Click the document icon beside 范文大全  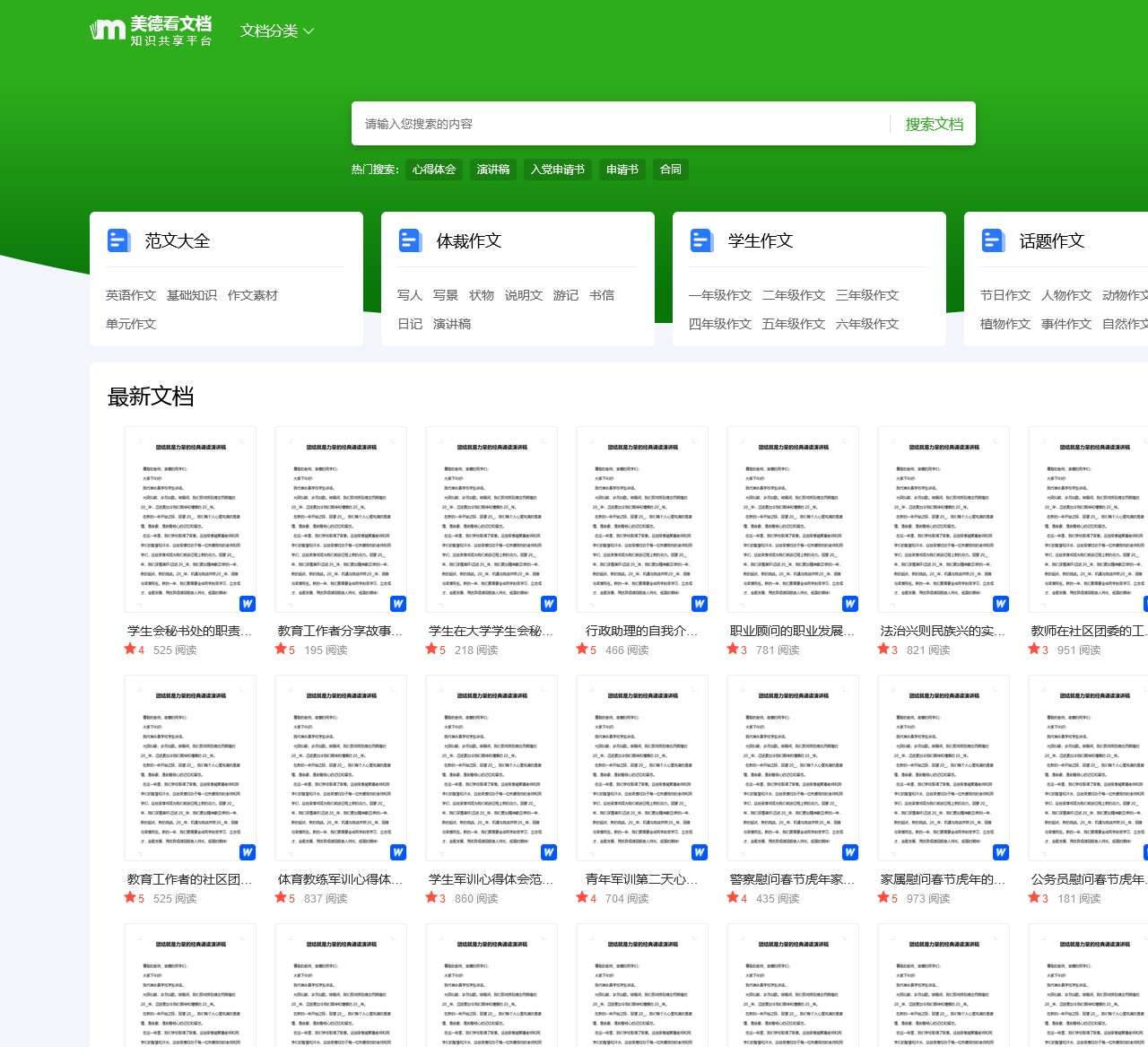tap(119, 240)
